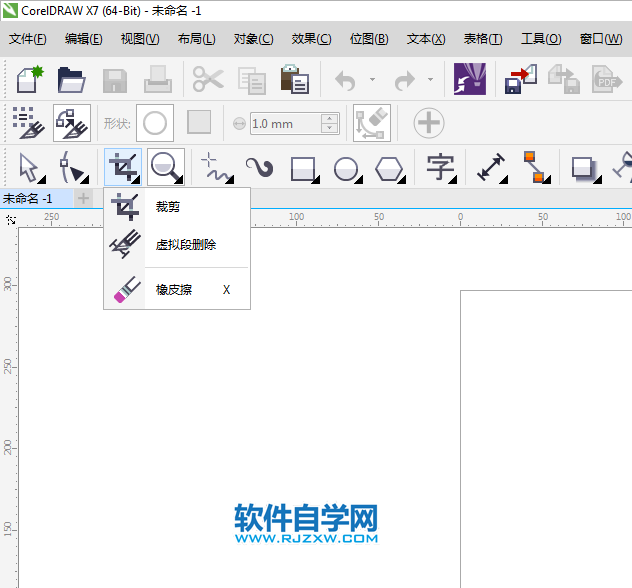Click the Undo arrow
632x588 pixels.
pyautogui.click(x=345, y=80)
